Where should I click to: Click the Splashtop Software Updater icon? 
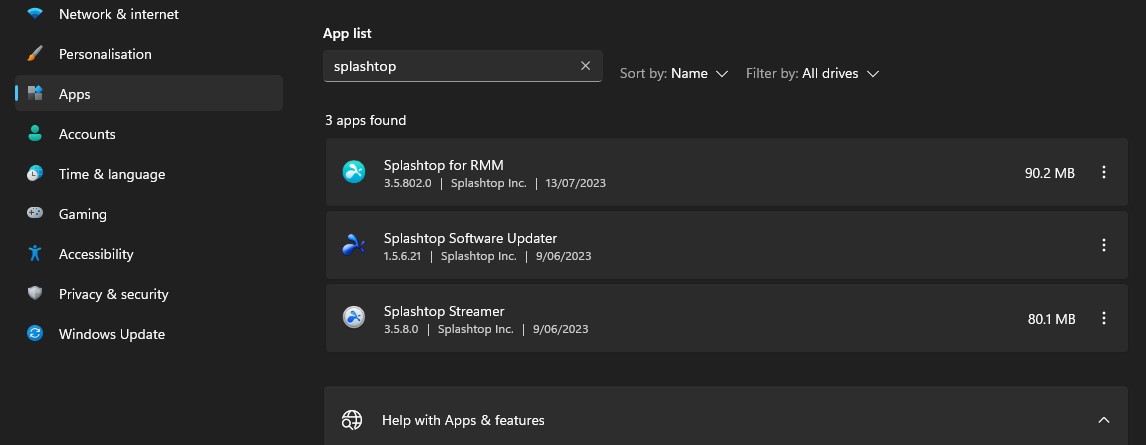tap(354, 245)
